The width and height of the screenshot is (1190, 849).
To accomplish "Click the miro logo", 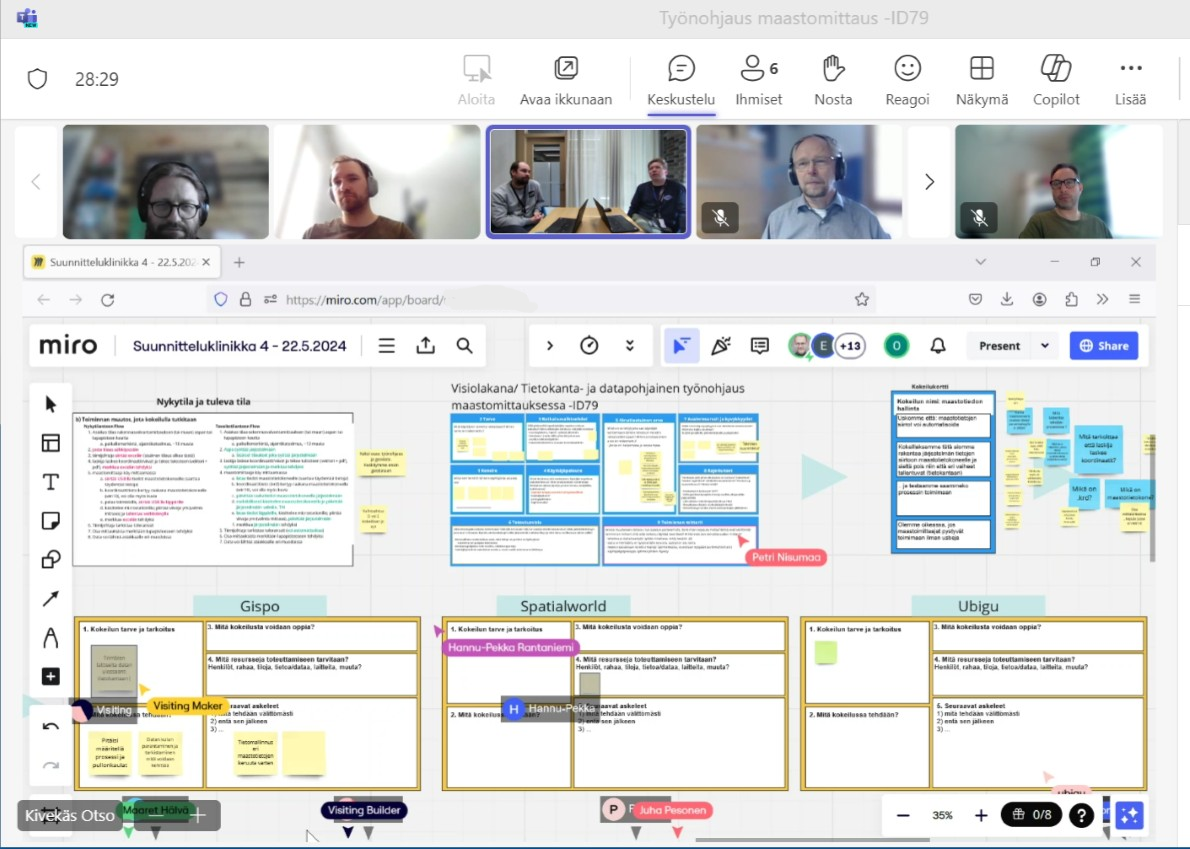I will pyautogui.click(x=68, y=346).
